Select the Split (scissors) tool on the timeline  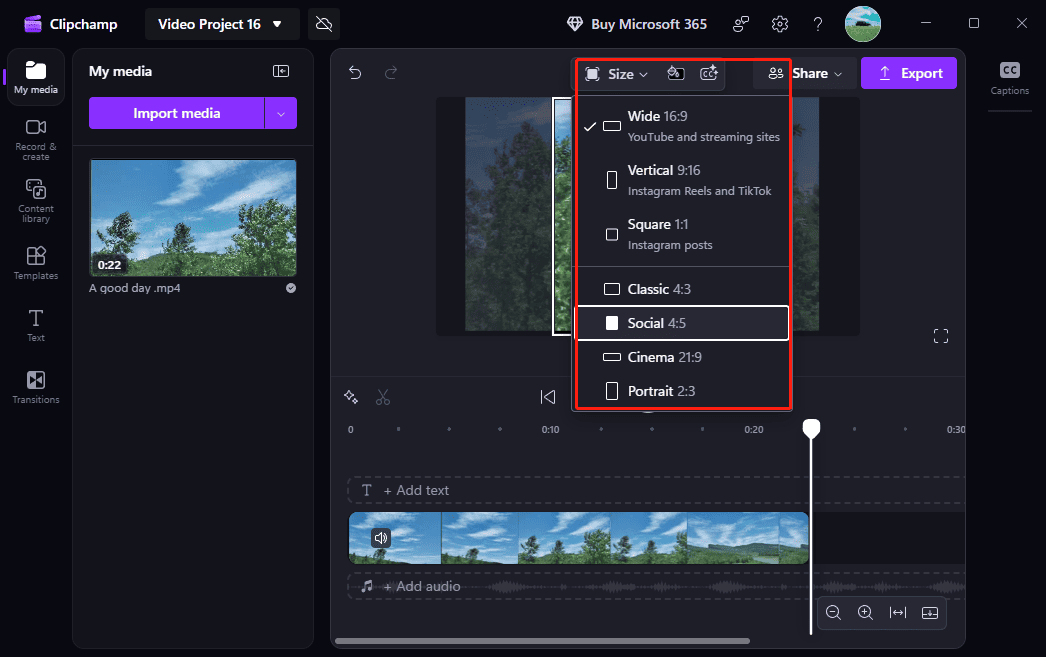(383, 397)
